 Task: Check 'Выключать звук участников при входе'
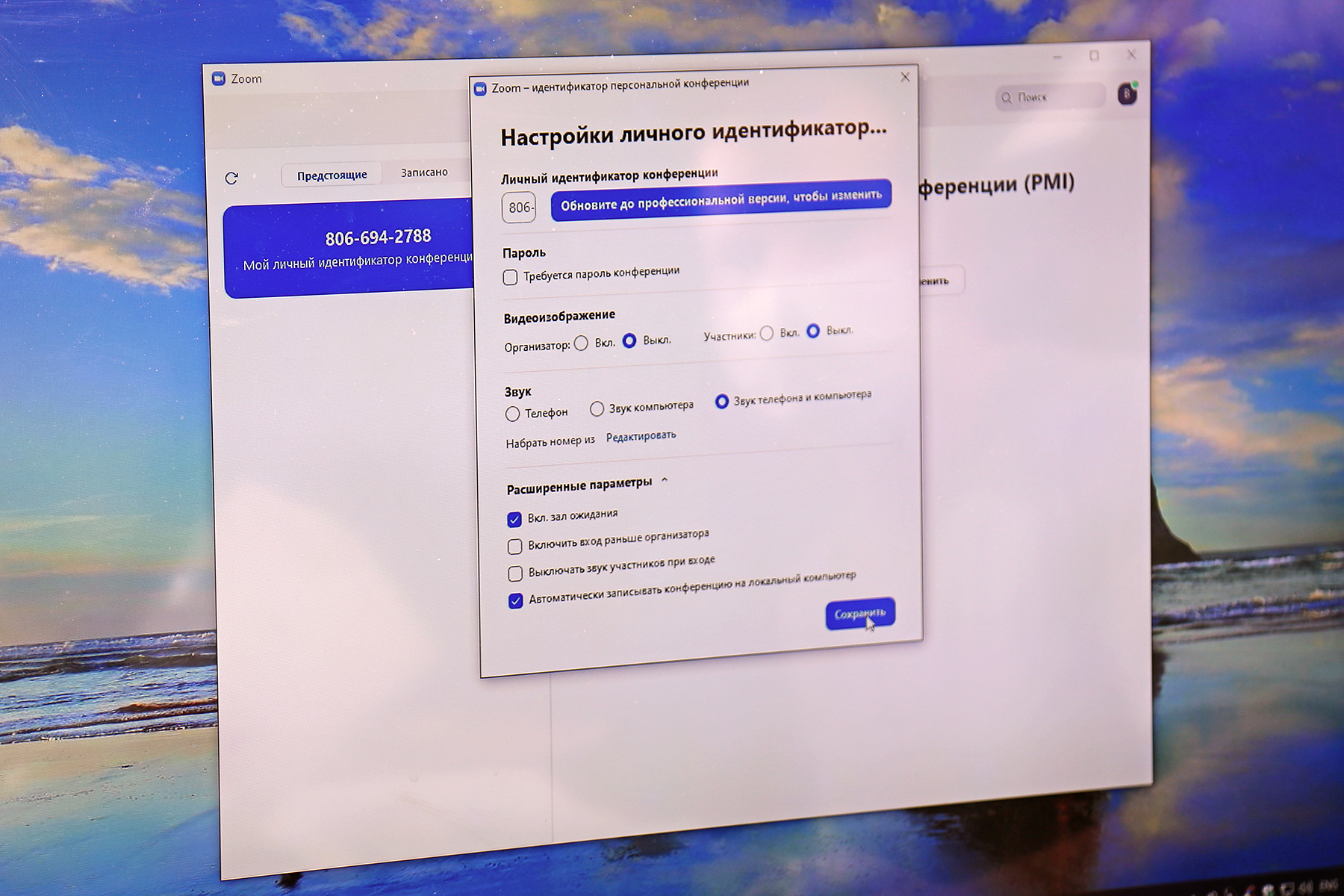pyautogui.click(x=515, y=573)
